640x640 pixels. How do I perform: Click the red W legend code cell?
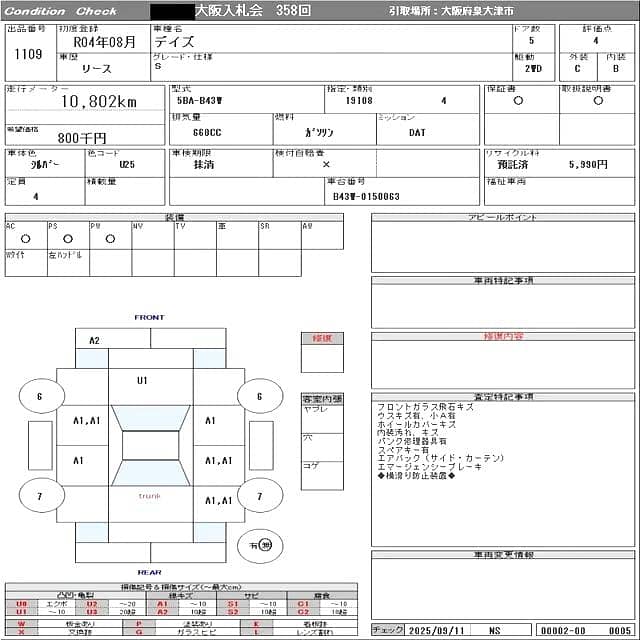[22, 624]
